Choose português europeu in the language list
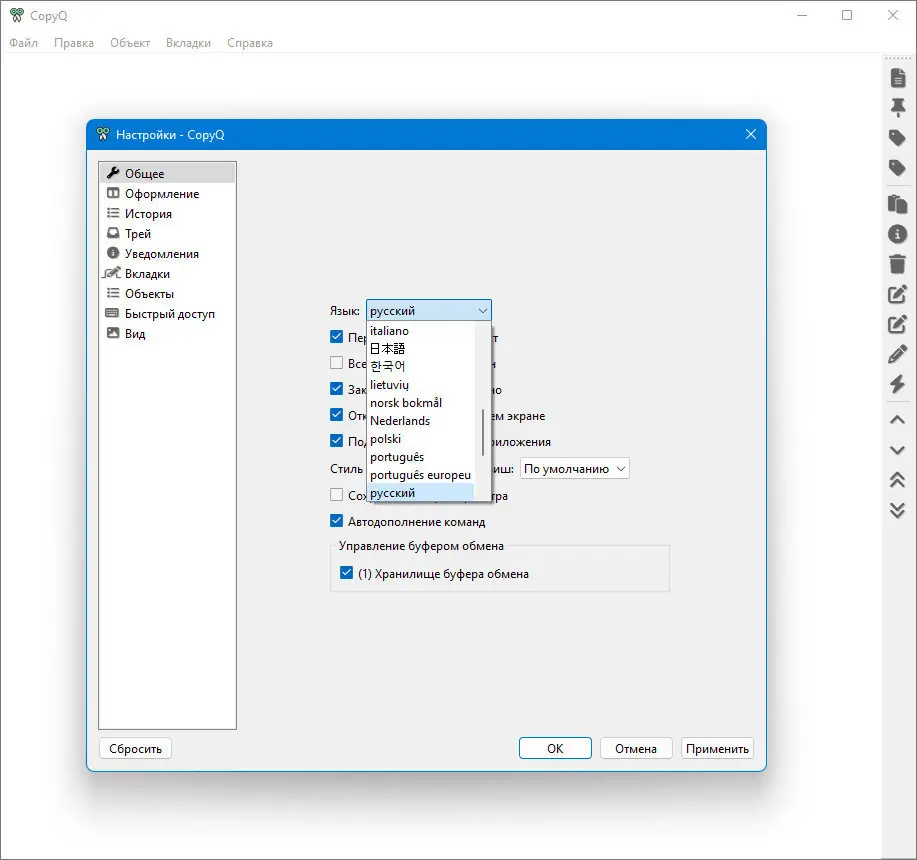The width and height of the screenshot is (917, 860). click(420, 475)
